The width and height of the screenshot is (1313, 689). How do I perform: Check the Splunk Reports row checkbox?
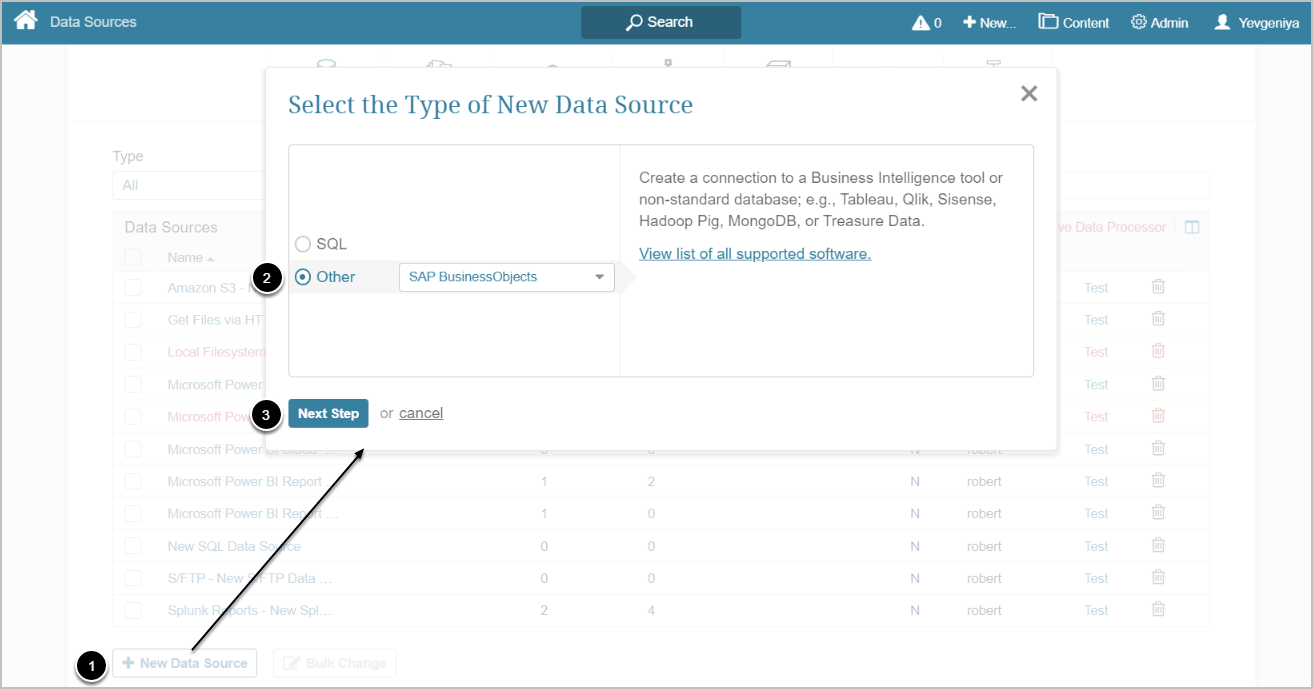133,610
